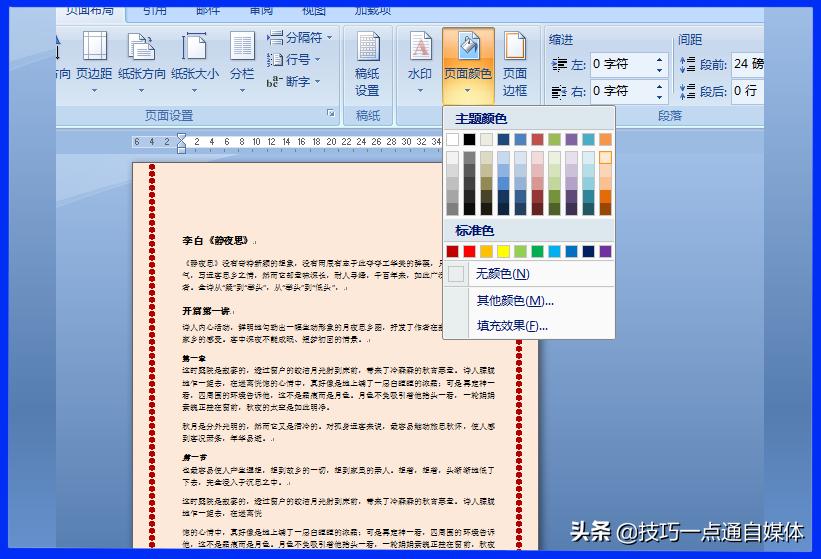The height and width of the screenshot is (559, 821).
Task: Click the title 李白《静夜思》 in document
Action: pyautogui.click(x=216, y=241)
